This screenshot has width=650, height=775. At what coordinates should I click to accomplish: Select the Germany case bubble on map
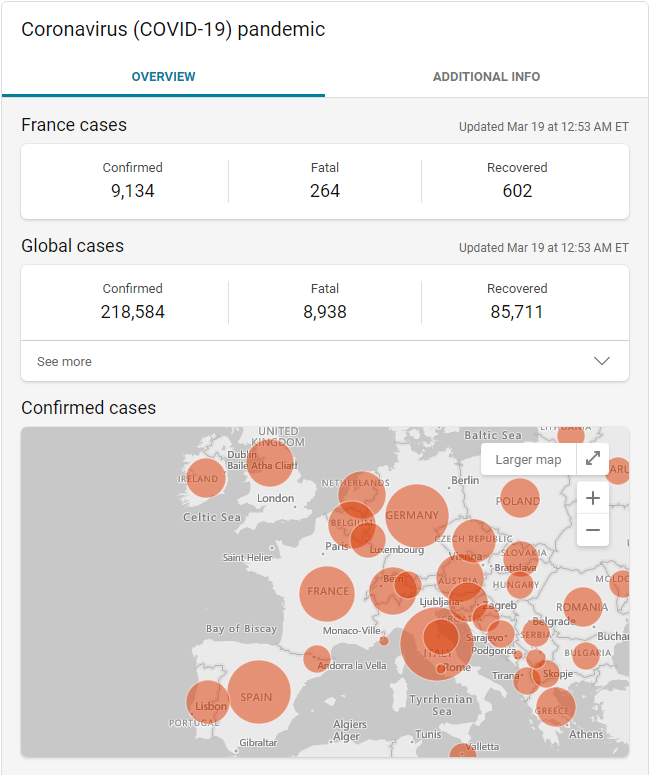click(416, 516)
